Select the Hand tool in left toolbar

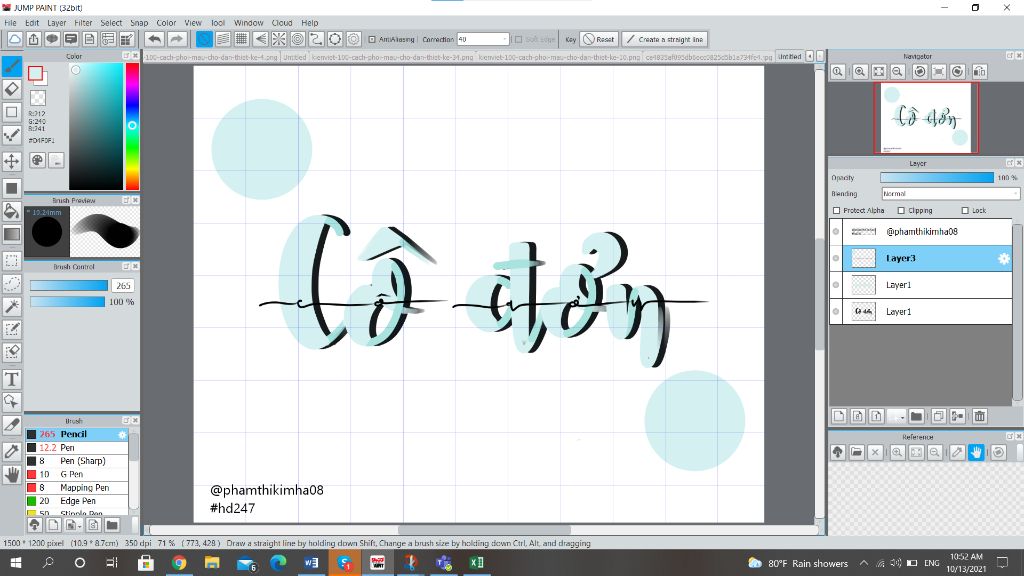[12, 475]
